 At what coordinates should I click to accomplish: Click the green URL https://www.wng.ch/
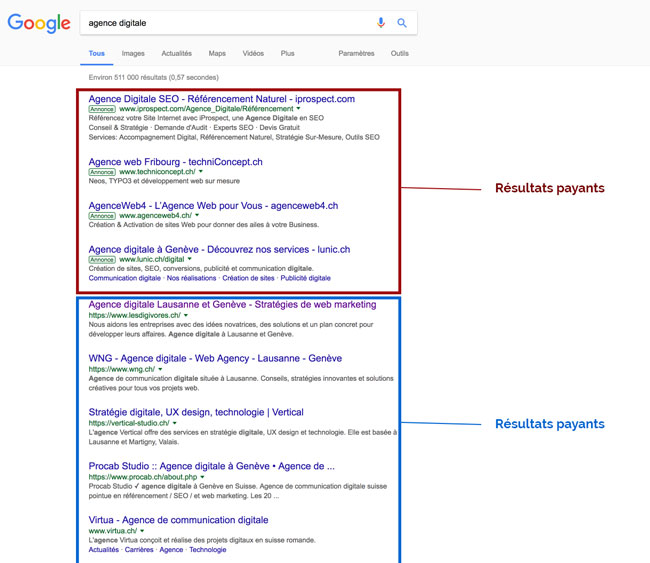point(122,369)
